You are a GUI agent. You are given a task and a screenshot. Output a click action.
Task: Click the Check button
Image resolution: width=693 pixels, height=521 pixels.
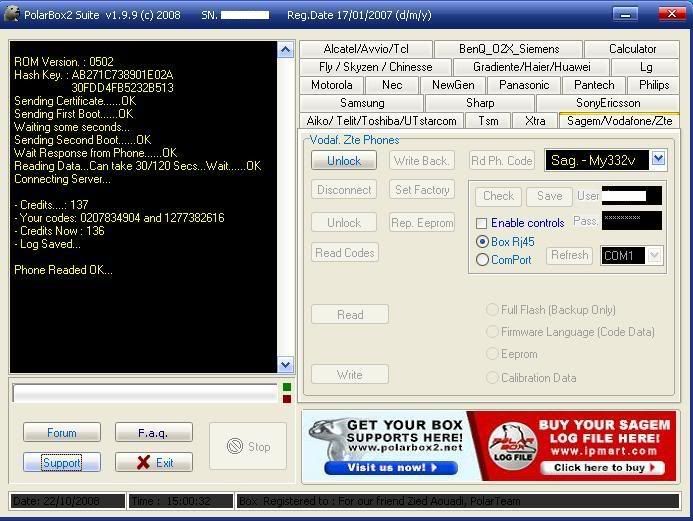tap(498, 196)
